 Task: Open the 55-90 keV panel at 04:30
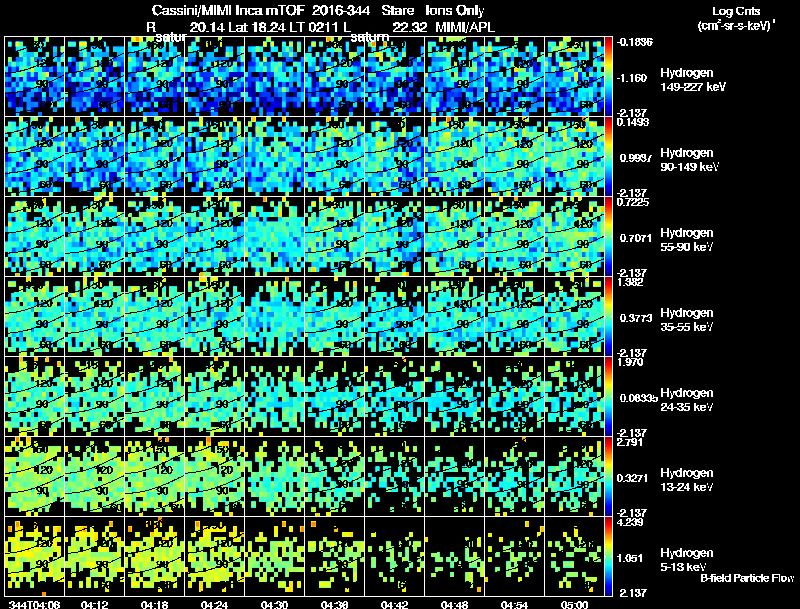click(x=274, y=236)
